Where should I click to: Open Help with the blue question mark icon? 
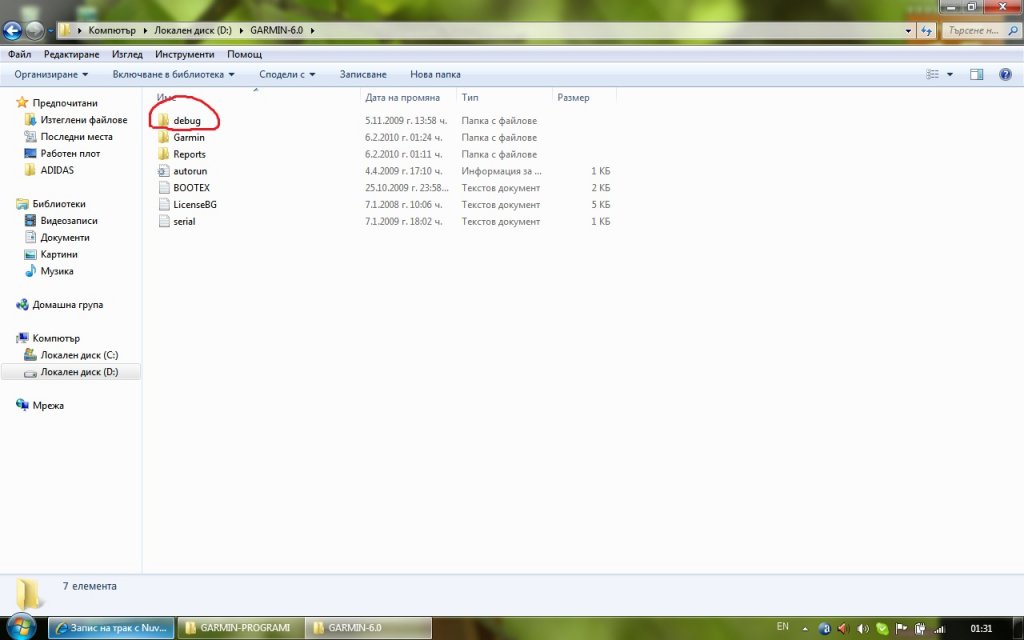pos(1005,74)
